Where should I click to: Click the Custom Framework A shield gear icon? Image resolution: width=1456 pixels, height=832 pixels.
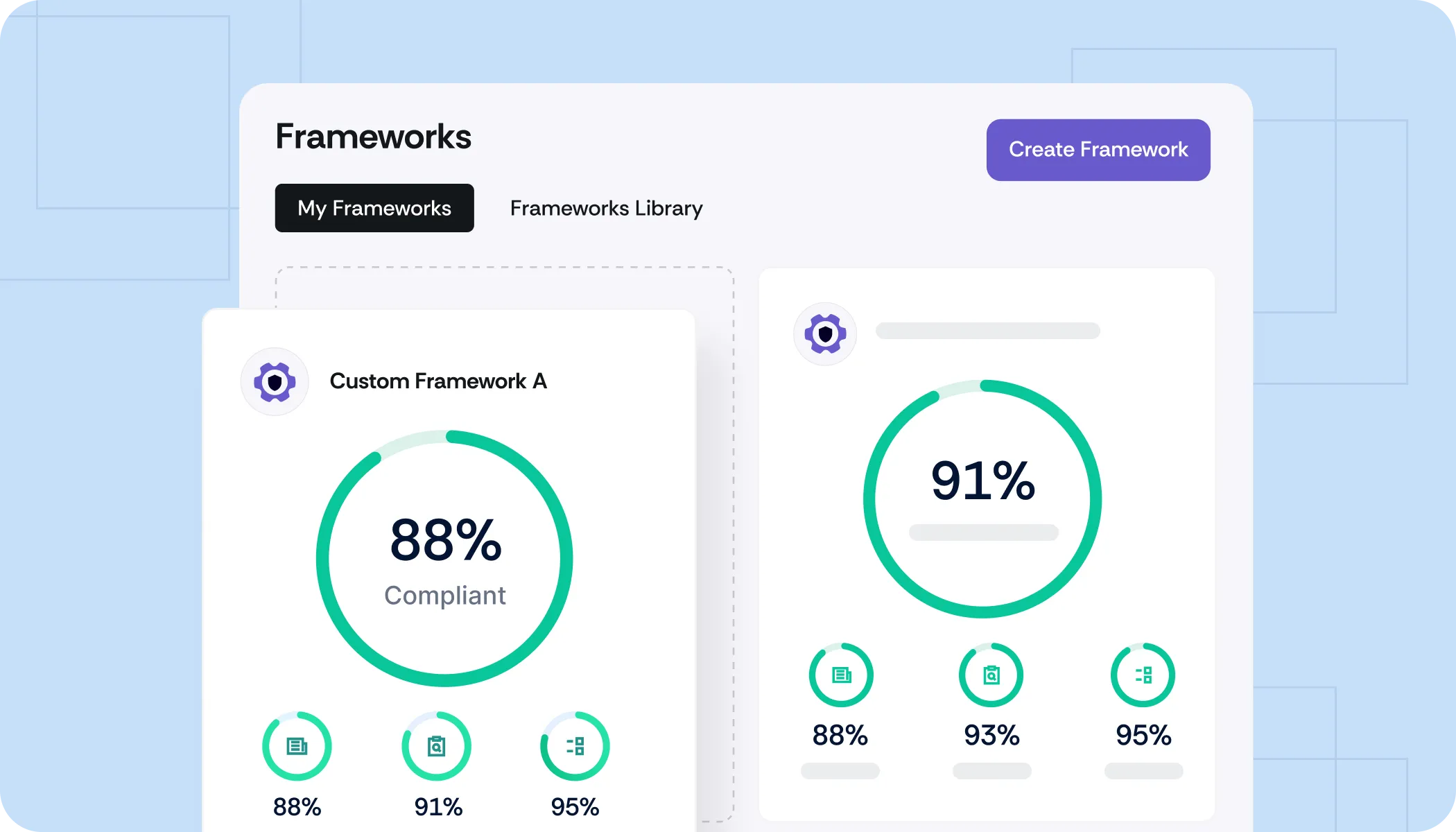pyautogui.click(x=275, y=382)
